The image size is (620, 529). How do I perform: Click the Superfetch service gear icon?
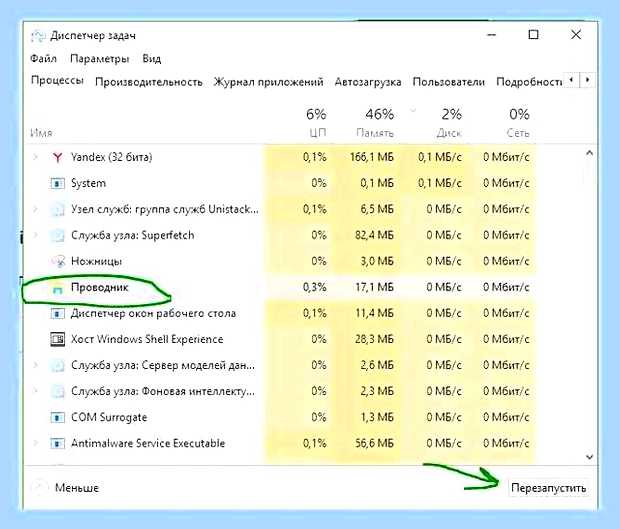58,236
